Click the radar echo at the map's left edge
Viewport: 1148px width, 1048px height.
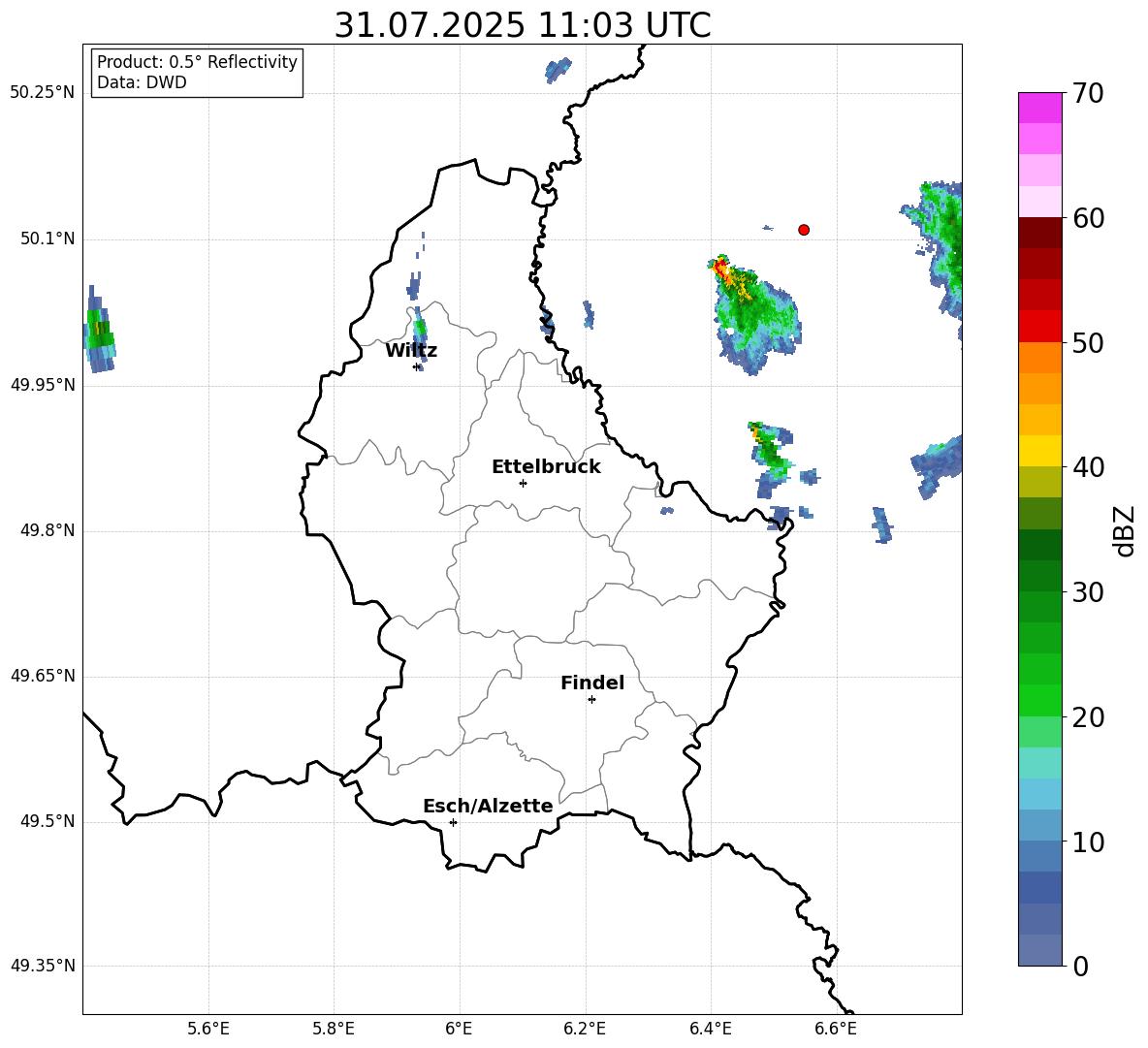98,331
